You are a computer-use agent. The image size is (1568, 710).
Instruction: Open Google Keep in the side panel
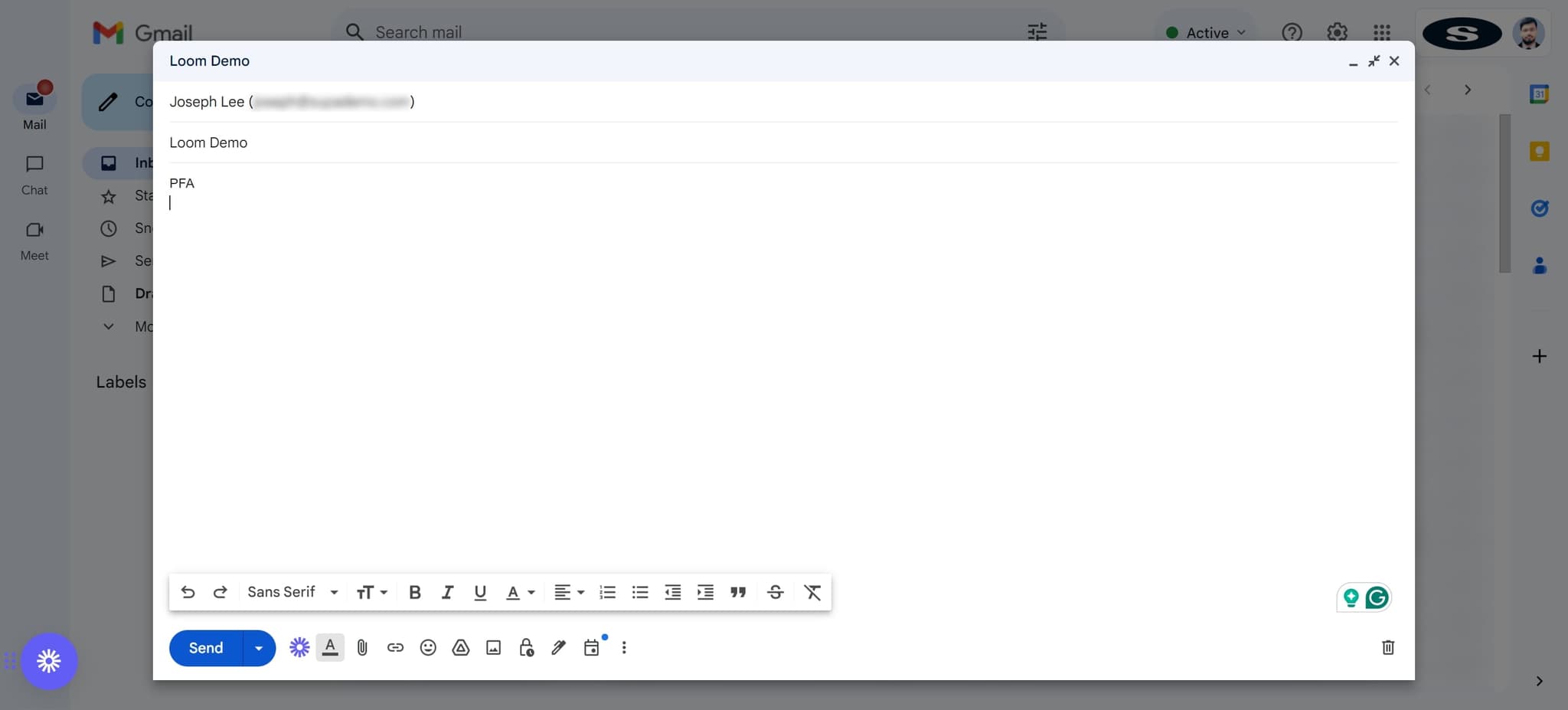coord(1540,151)
